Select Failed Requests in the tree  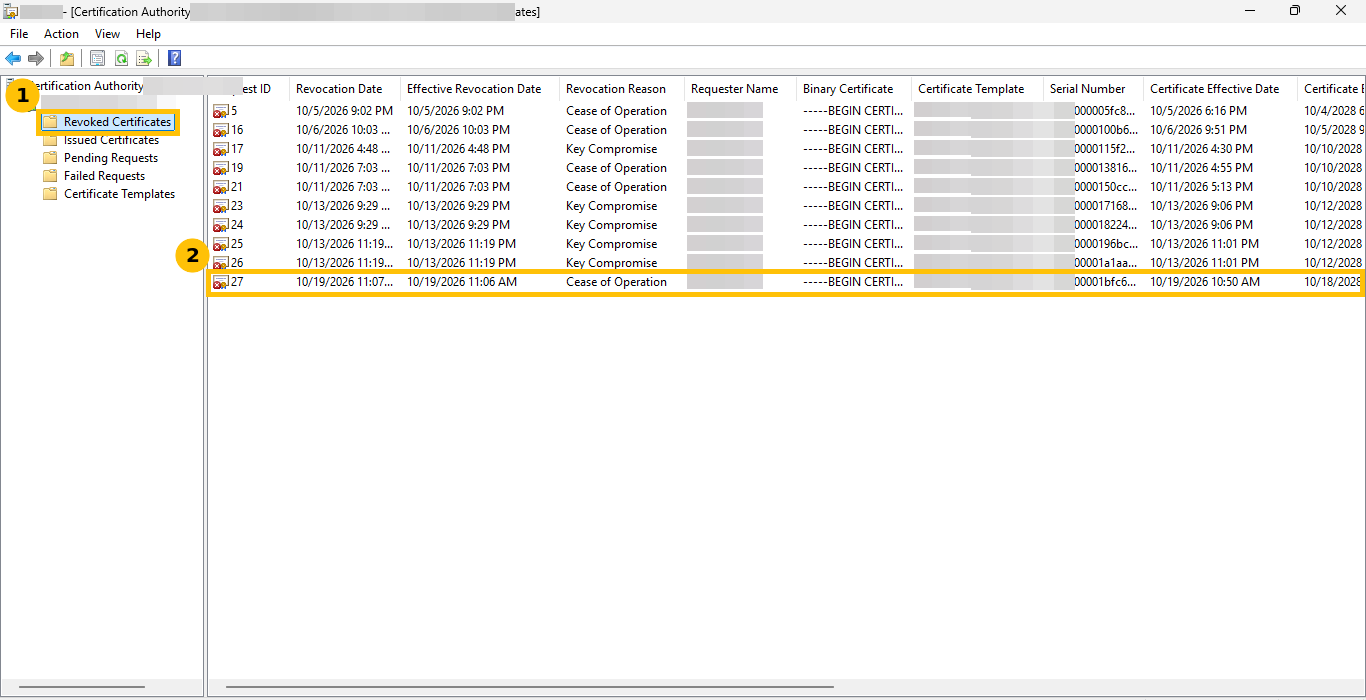click(x=104, y=176)
